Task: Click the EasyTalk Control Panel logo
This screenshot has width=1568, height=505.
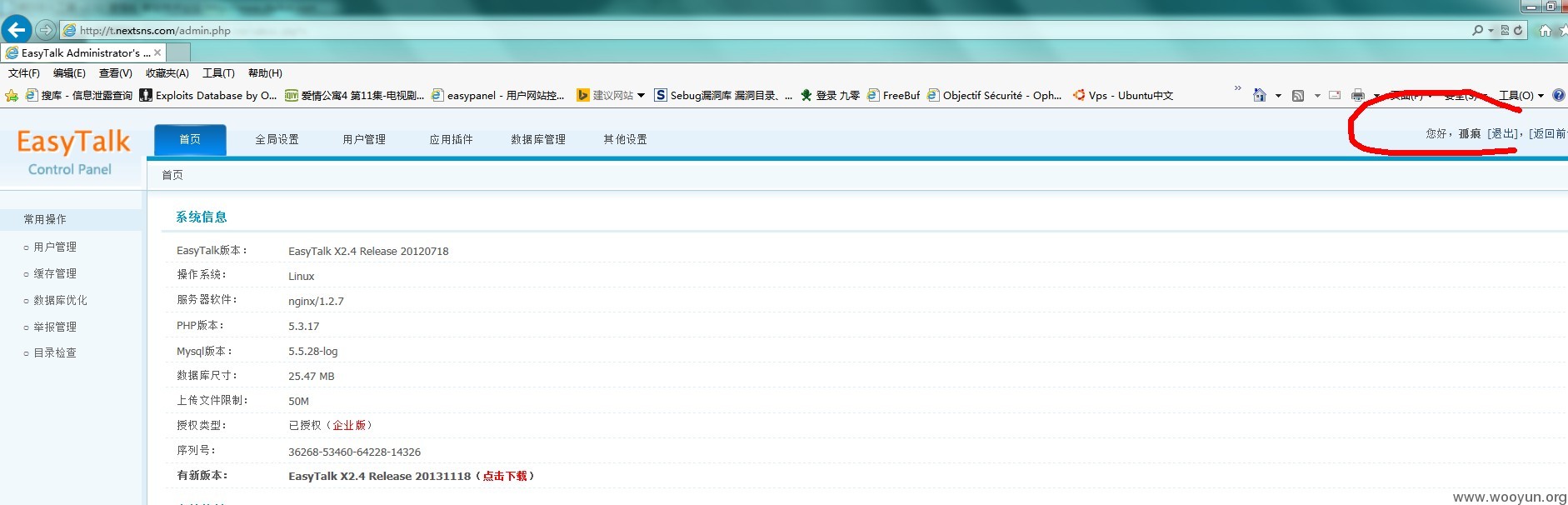Action: point(73,152)
